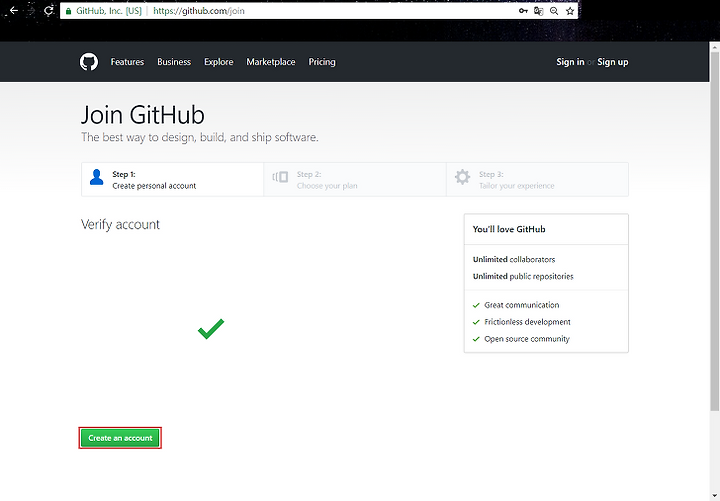Image resolution: width=720 pixels, height=501 pixels.
Task: Open the Pricing page link
Action: [x=322, y=62]
